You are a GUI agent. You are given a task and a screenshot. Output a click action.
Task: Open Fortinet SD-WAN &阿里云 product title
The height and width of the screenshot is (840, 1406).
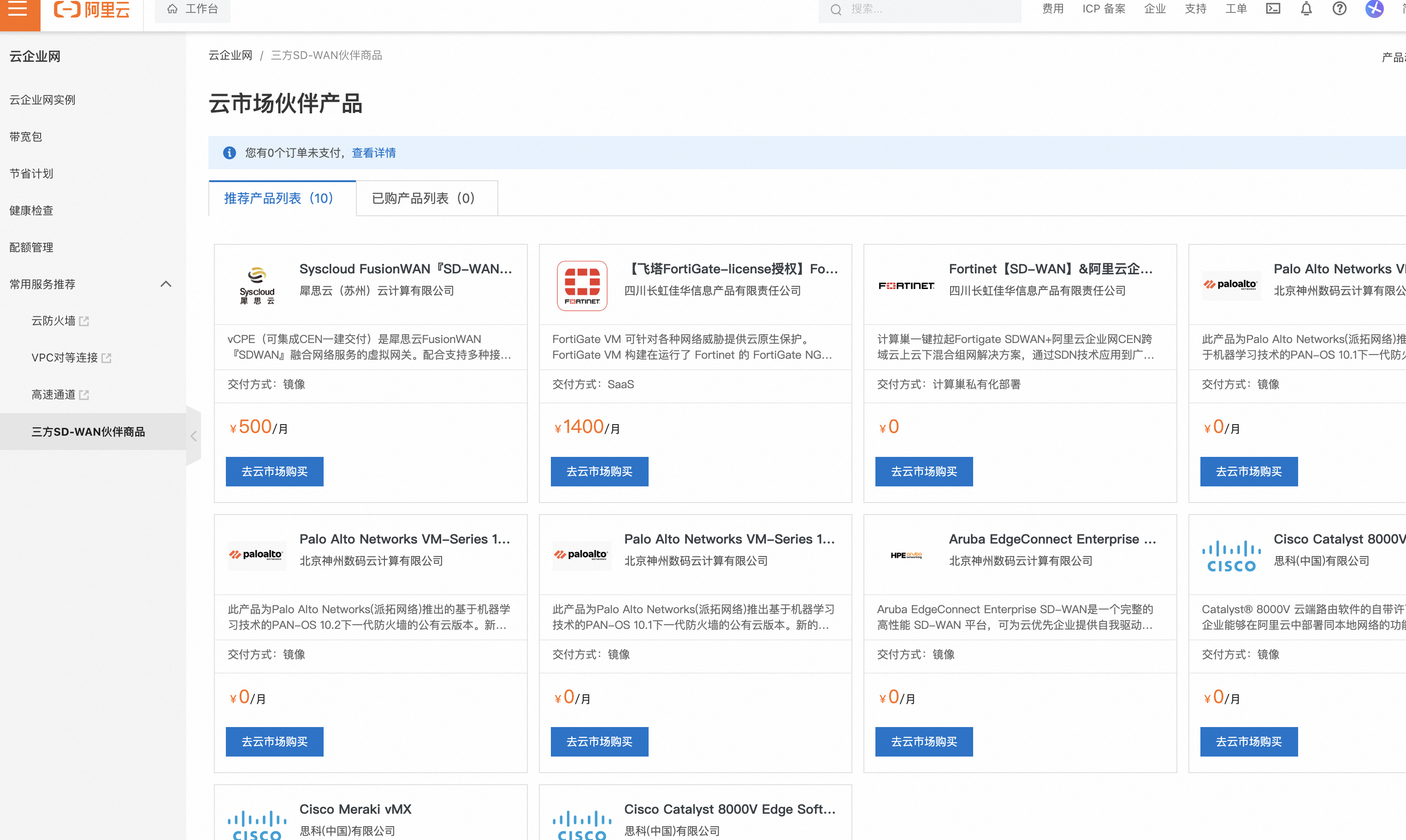(1051, 269)
